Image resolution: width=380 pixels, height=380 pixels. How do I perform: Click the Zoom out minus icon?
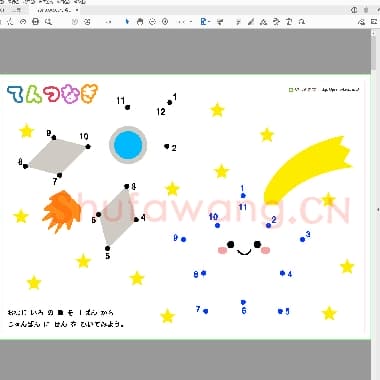[x=152, y=22]
